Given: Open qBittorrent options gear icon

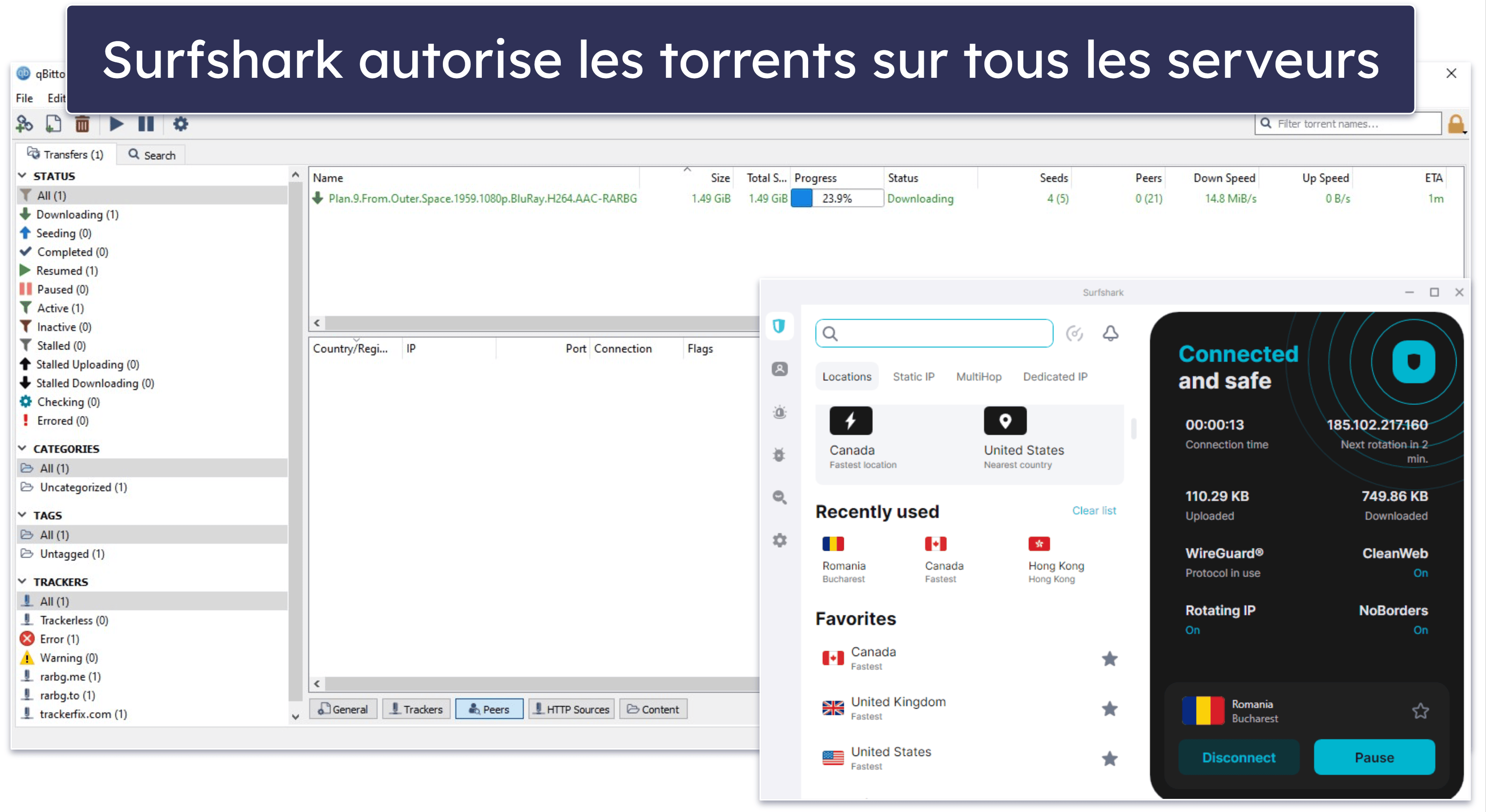Looking at the screenshot, I should pyautogui.click(x=180, y=123).
